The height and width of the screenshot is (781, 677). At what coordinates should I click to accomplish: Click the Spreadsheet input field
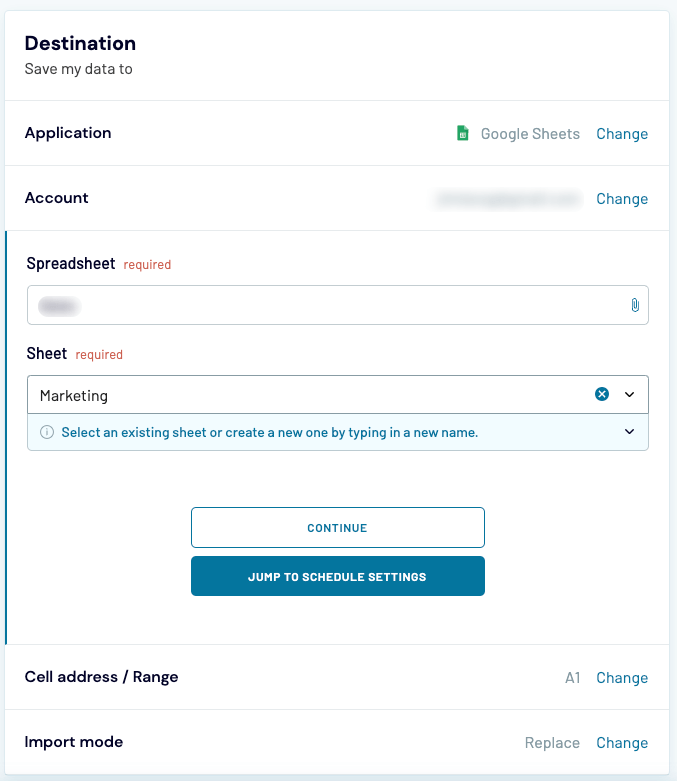tap(338, 305)
